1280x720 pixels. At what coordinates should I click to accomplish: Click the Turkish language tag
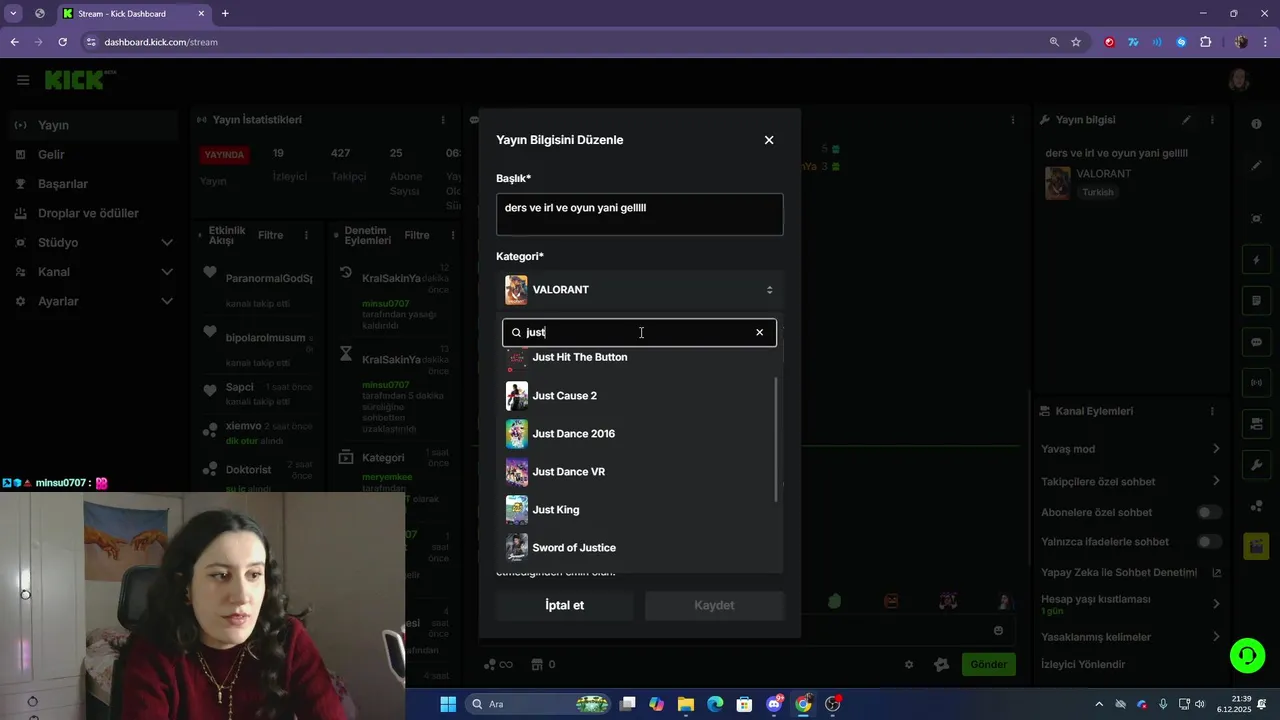pyautogui.click(x=1097, y=192)
